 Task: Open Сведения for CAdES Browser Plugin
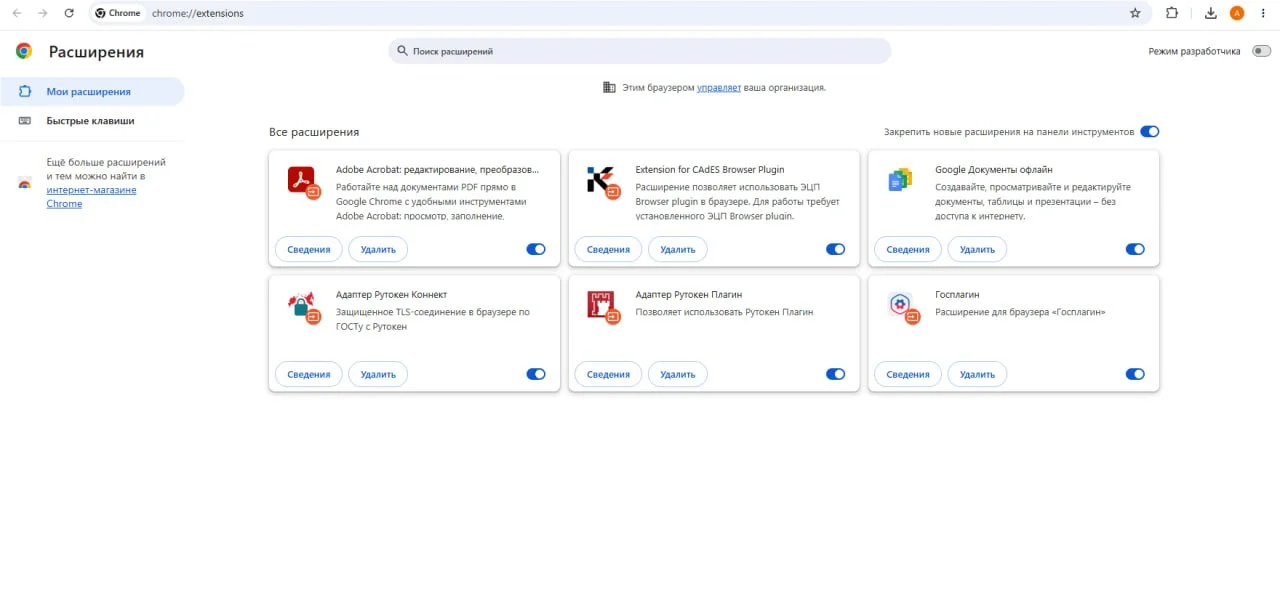point(608,249)
